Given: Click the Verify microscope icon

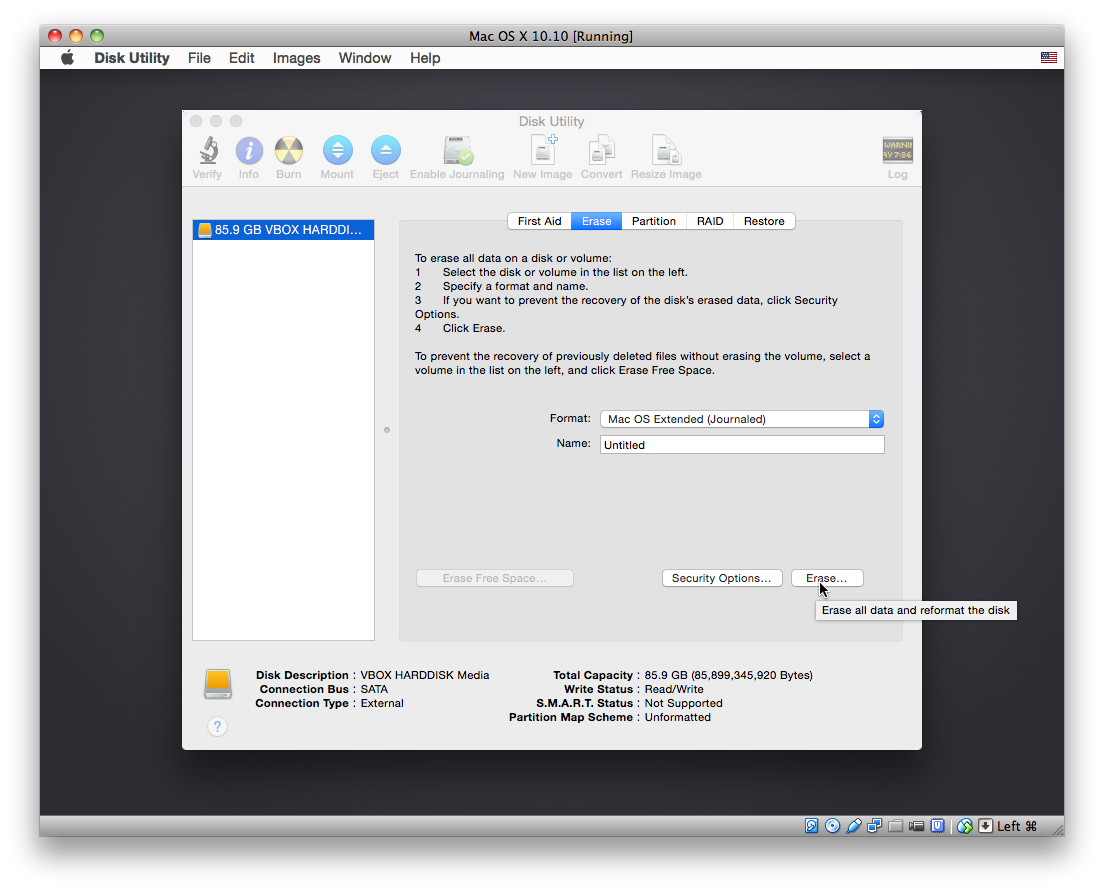Looking at the screenshot, I should click(208, 151).
